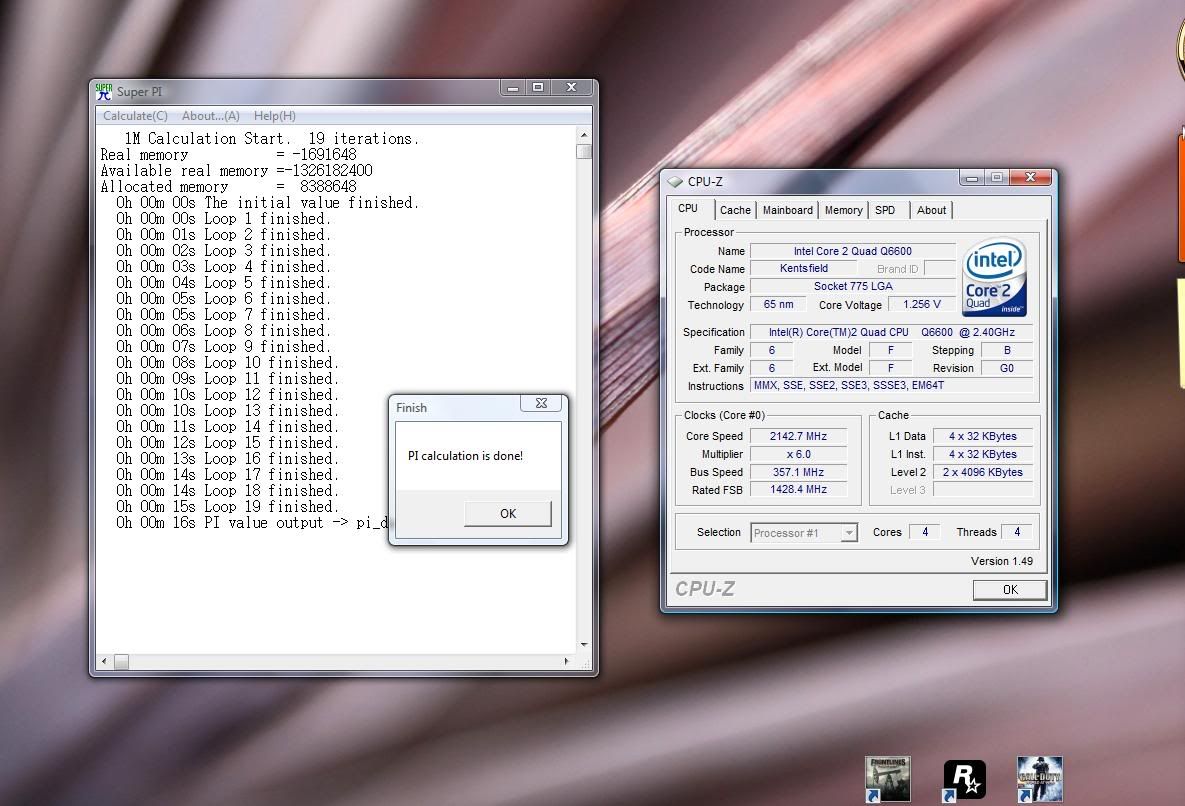
Task: Click the Version 1.49 label in CPU-Z
Action: pos(1001,560)
